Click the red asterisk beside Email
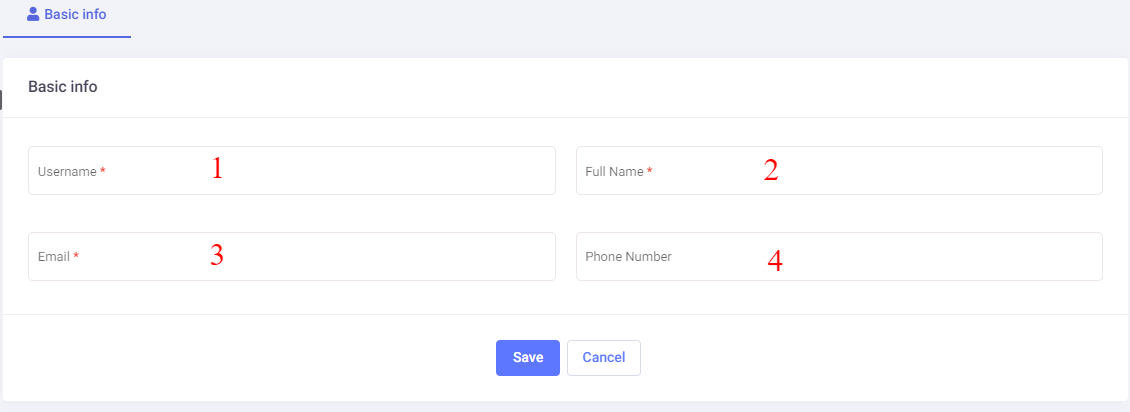 click(x=76, y=256)
